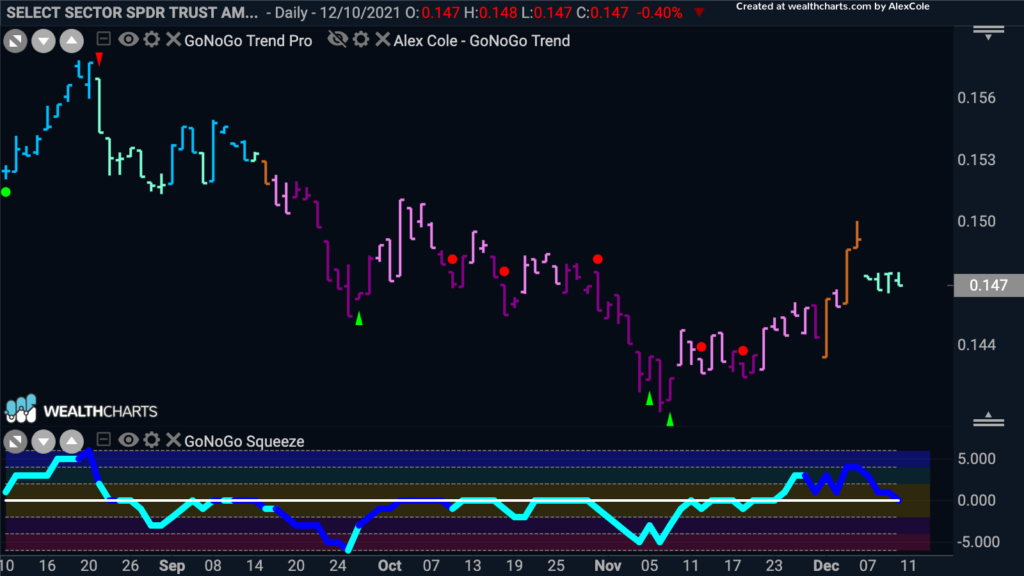The image size is (1024, 576).
Task: Open GoNoGo Trend Pro settings gear
Action: pos(152,40)
